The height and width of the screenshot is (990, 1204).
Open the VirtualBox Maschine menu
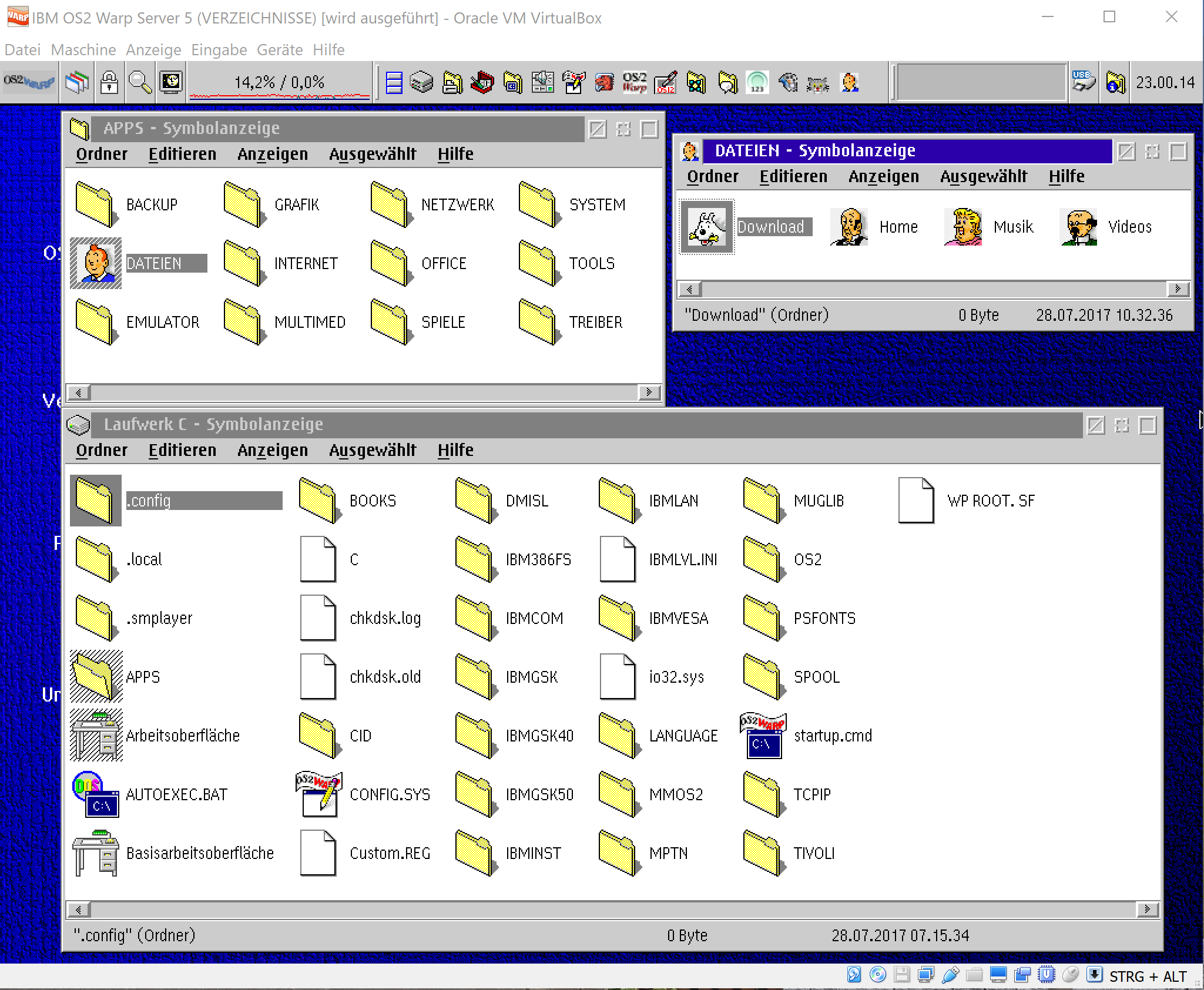pos(83,50)
